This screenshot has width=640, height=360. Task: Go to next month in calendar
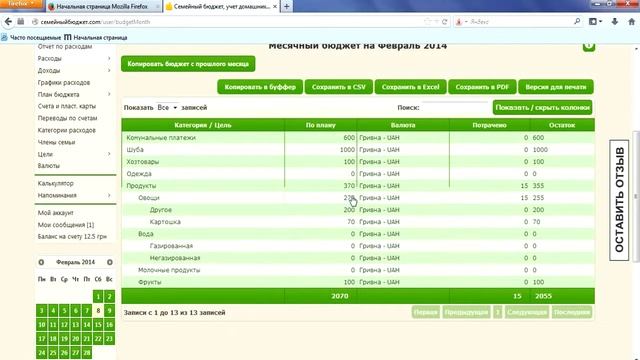(x=110, y=262)
